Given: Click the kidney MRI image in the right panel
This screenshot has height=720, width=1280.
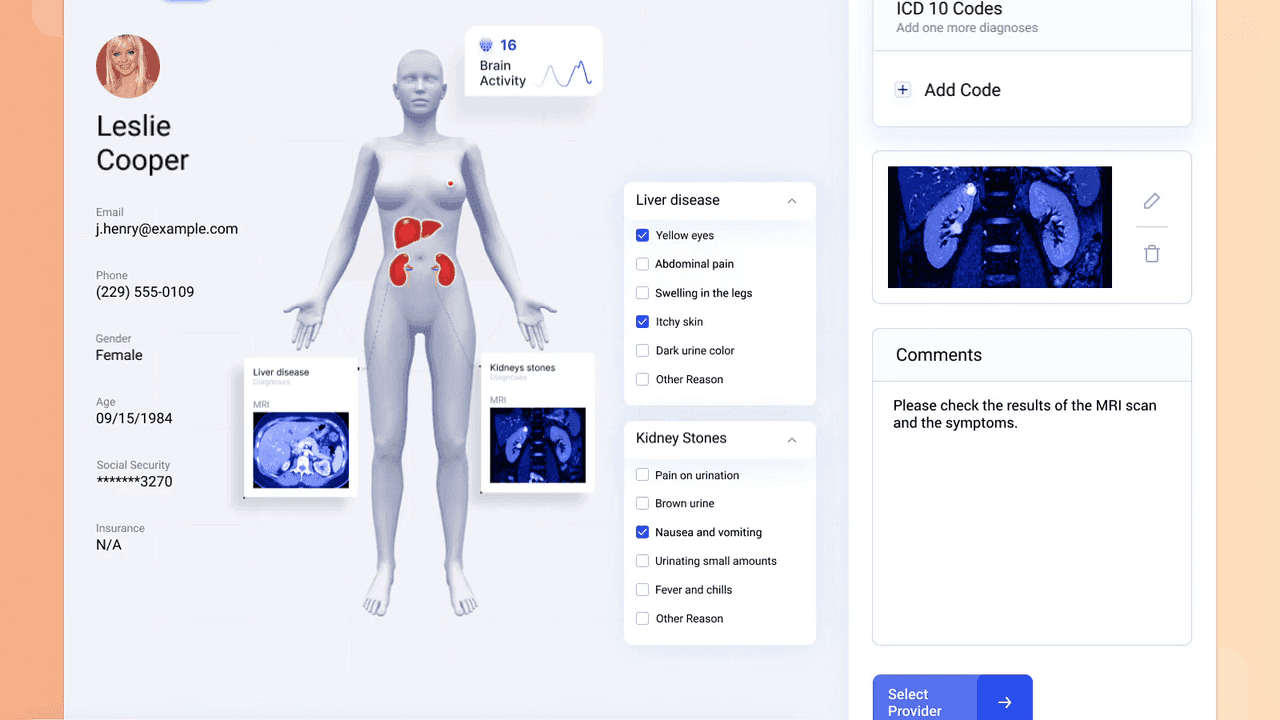Looking at the screenshot, I should tap(1000, 227).
